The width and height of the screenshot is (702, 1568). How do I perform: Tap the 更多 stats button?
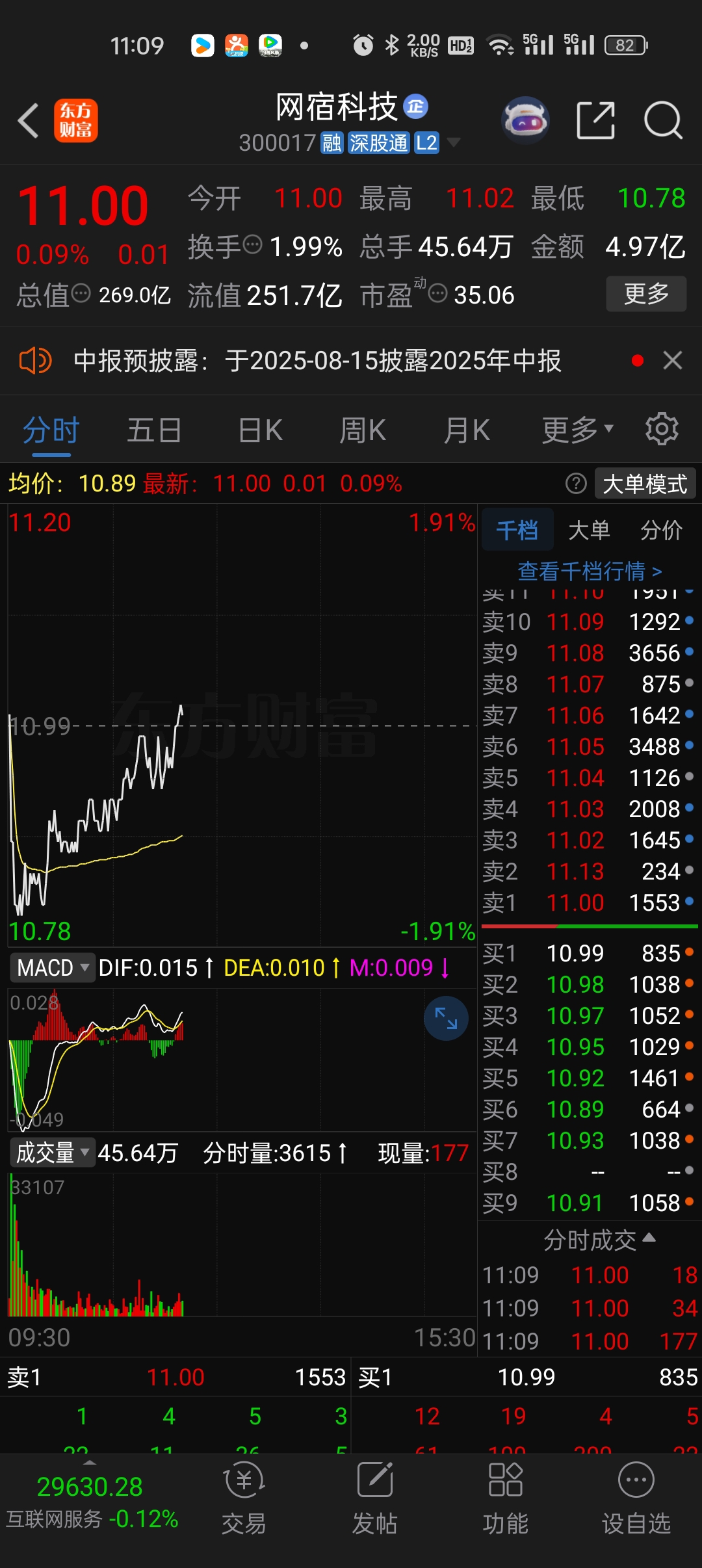point(646,294)
